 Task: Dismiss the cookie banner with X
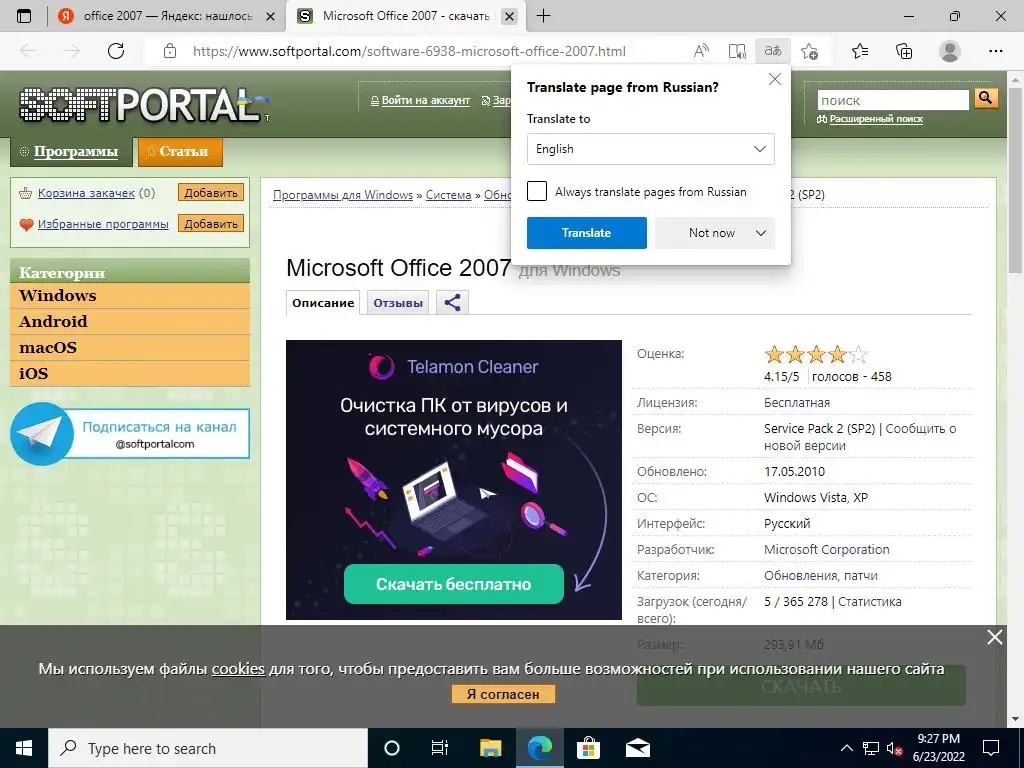click(x=995, y=637)
